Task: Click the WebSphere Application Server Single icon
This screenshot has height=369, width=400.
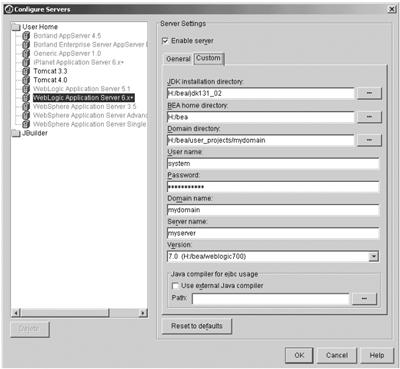Action: (x=26, y=124)
